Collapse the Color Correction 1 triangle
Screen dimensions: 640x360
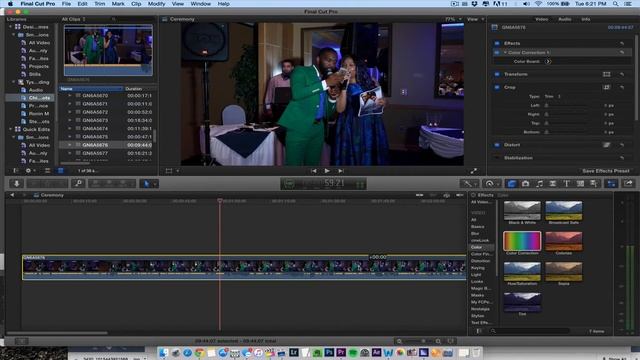click(505, 53)
